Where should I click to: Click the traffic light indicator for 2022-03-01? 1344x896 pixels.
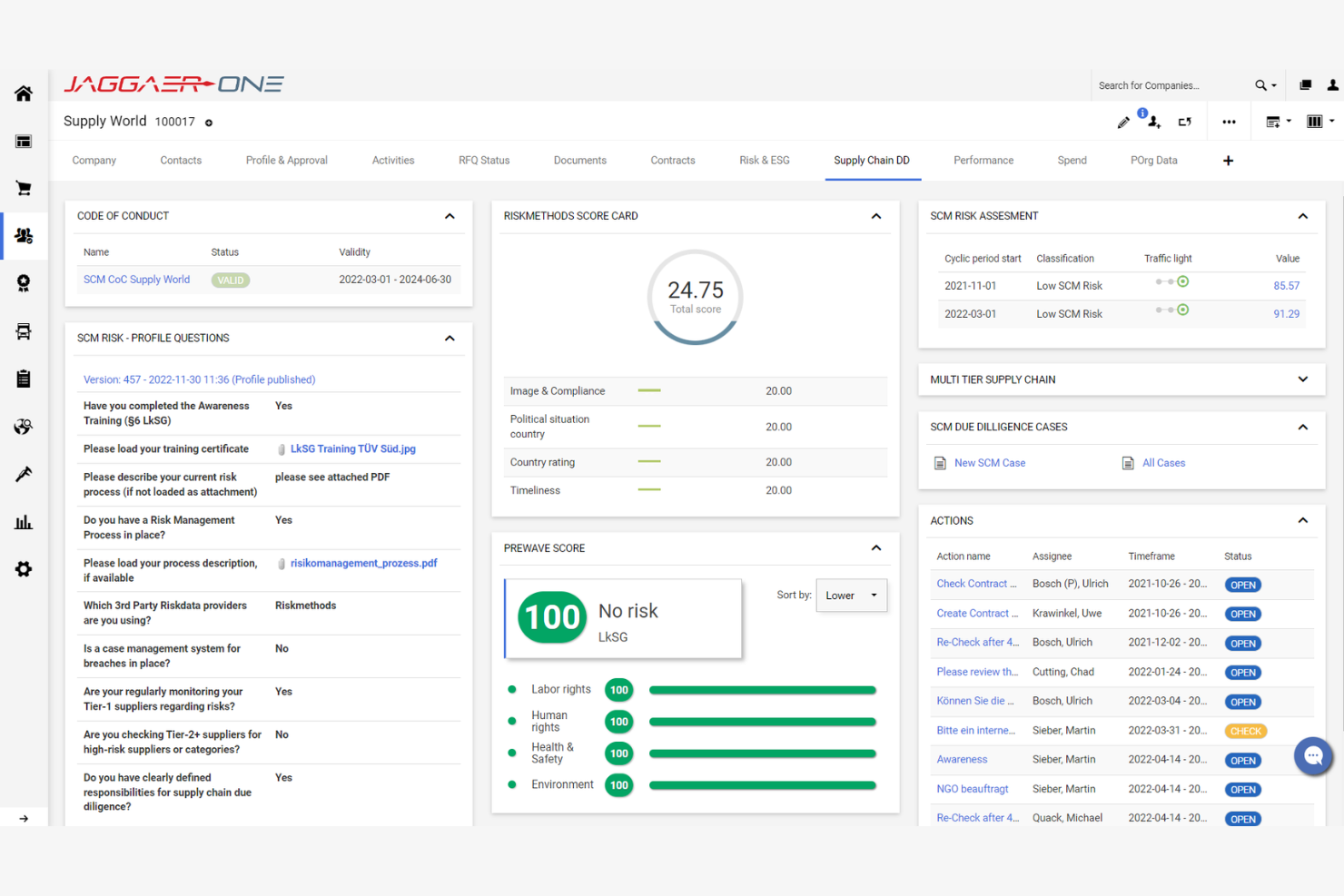pyautogui.click(x=1182, y=310)
